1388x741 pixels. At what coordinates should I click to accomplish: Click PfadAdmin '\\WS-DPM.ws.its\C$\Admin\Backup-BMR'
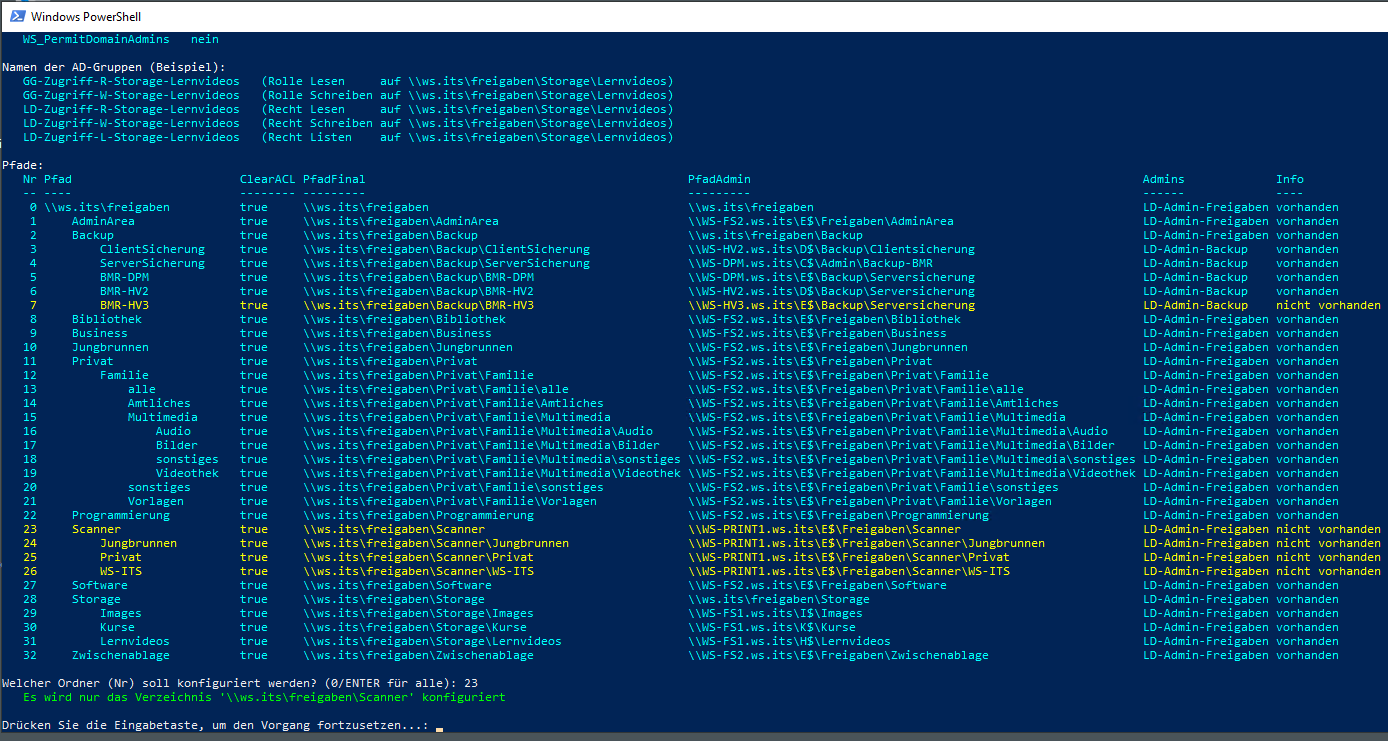(810, 263)
